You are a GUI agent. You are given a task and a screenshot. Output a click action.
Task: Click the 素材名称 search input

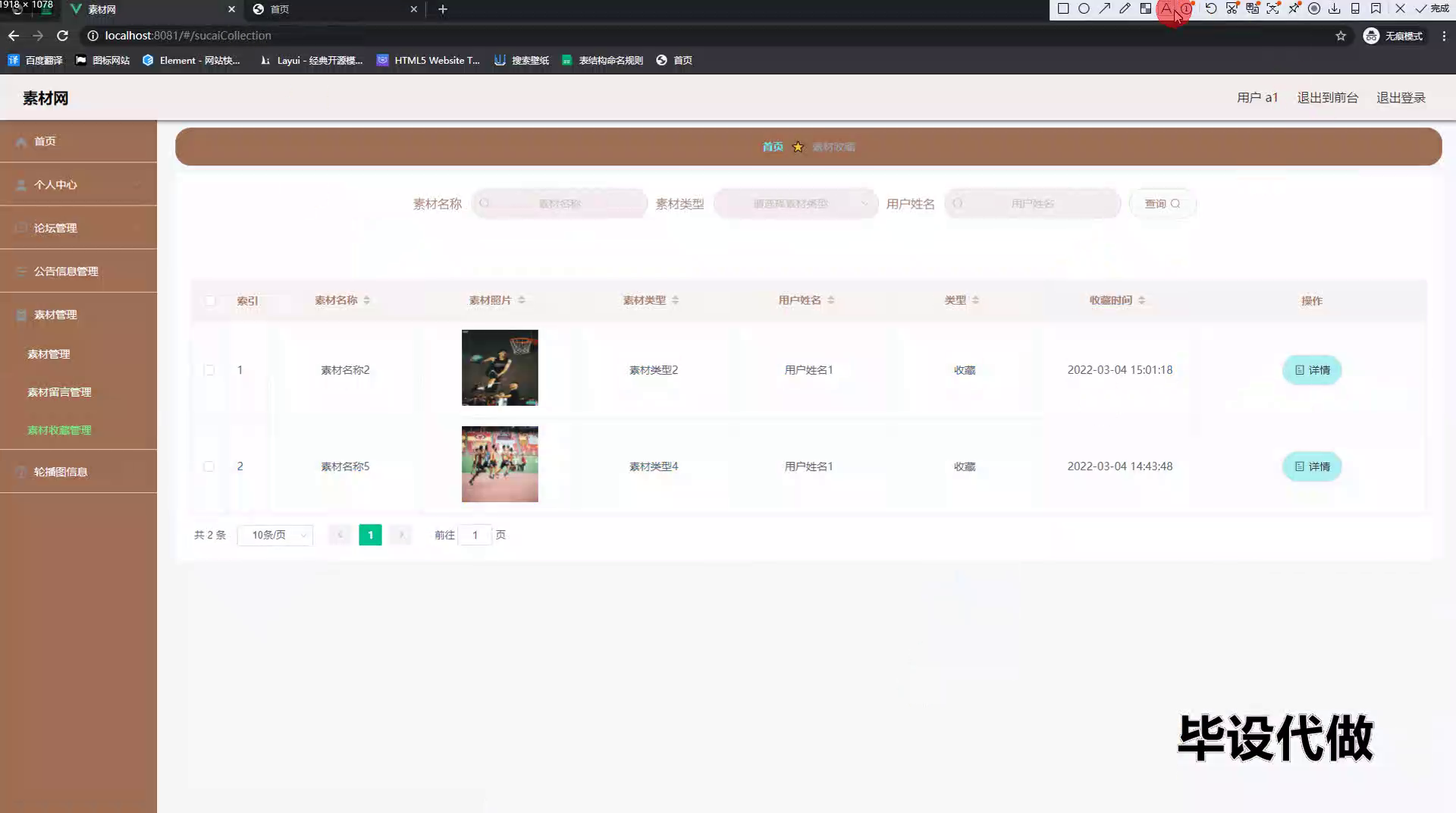pyautogui.click(x=560, y=203)
